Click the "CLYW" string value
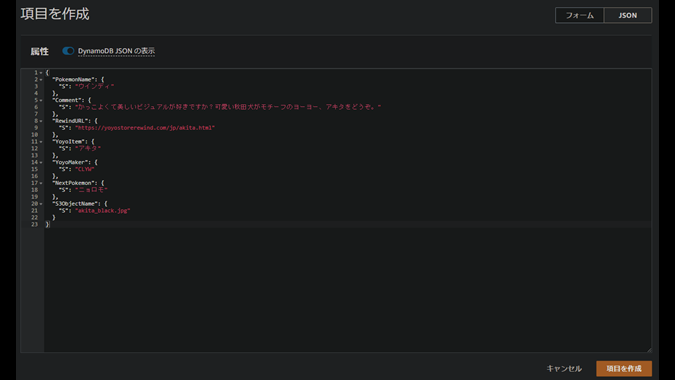The height and width of the screenshot is (380, 675). click(85, 169)
